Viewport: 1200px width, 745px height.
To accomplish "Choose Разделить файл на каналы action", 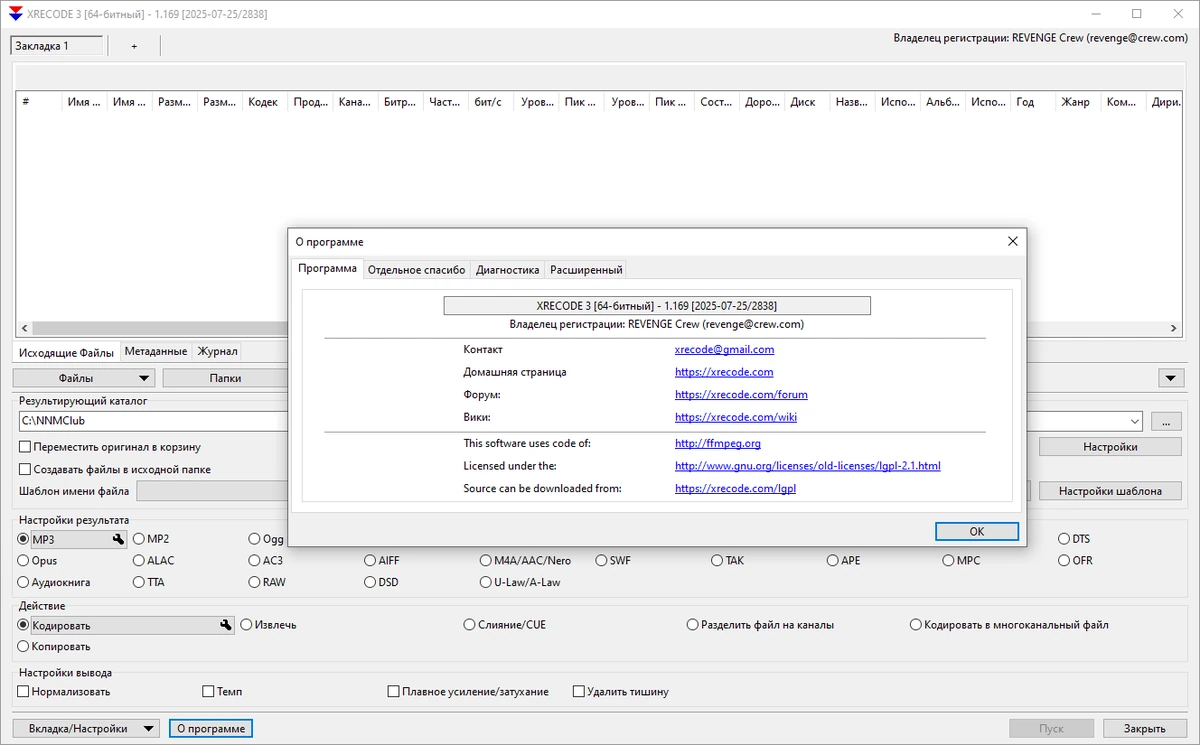I will (x=761, y=625).
